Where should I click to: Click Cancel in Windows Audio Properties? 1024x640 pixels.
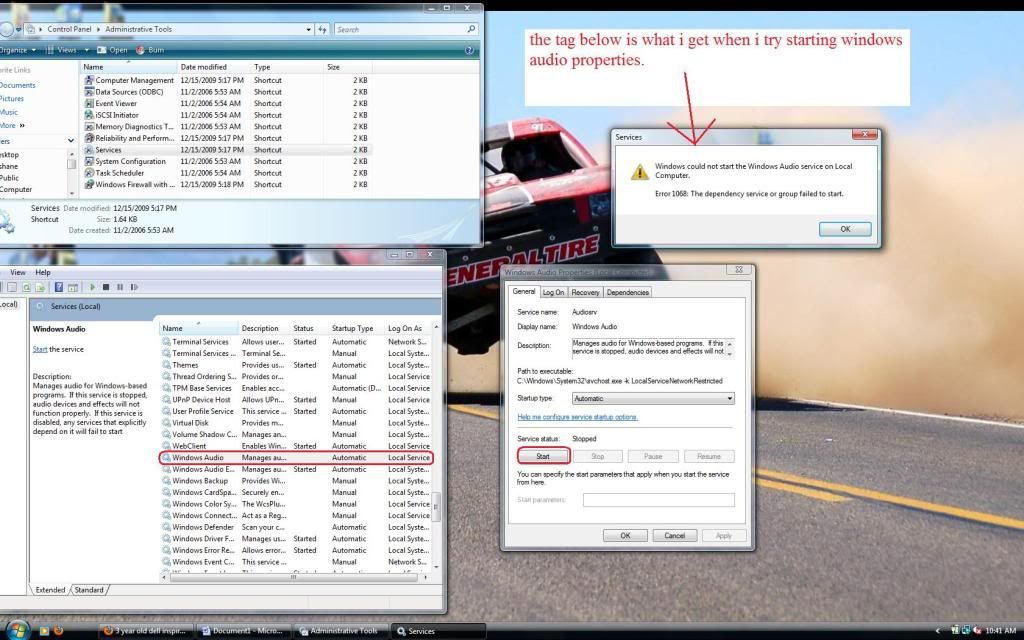pyautogui.click(x=675, y=536)
